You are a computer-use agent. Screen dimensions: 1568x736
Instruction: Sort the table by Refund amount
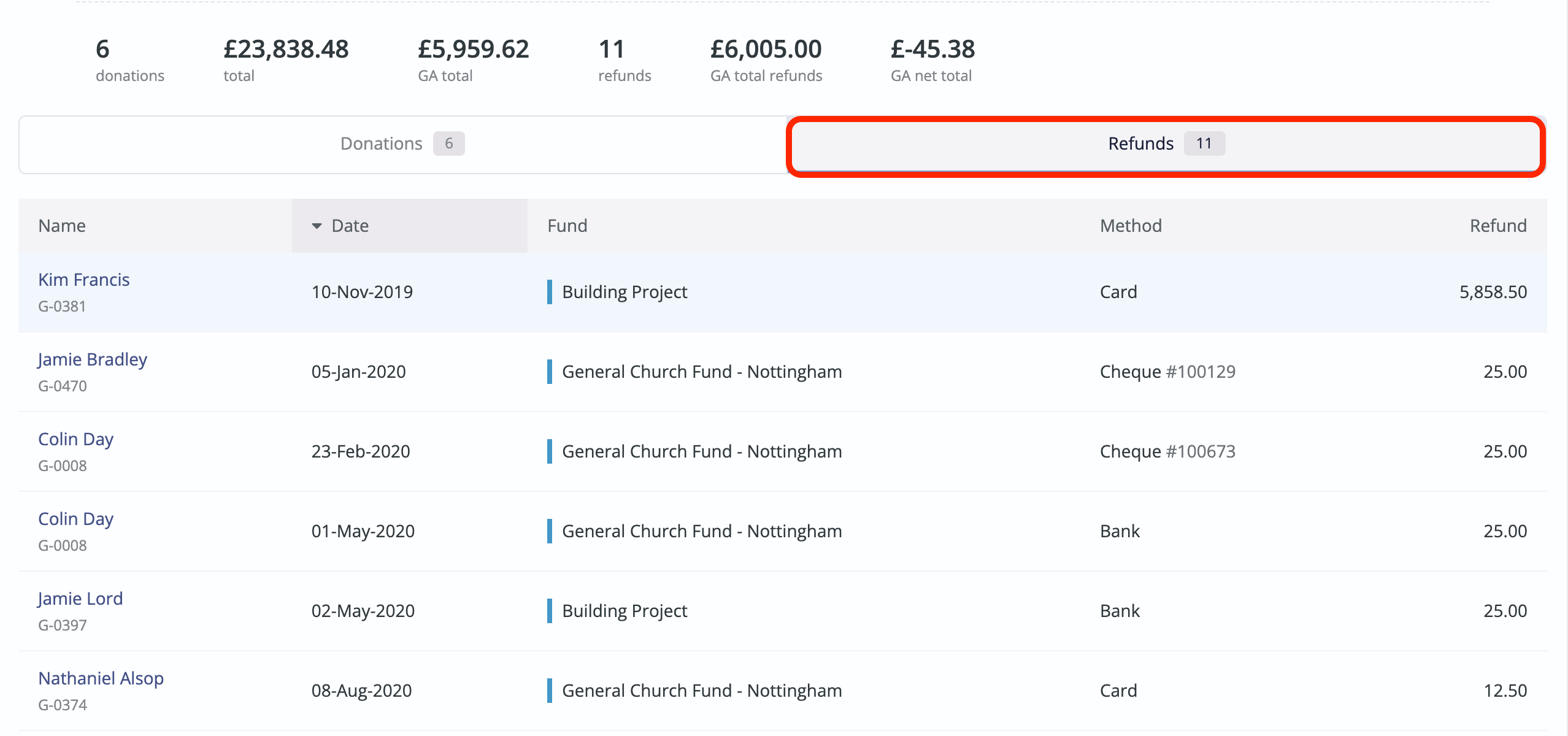tap(1497, 226)
